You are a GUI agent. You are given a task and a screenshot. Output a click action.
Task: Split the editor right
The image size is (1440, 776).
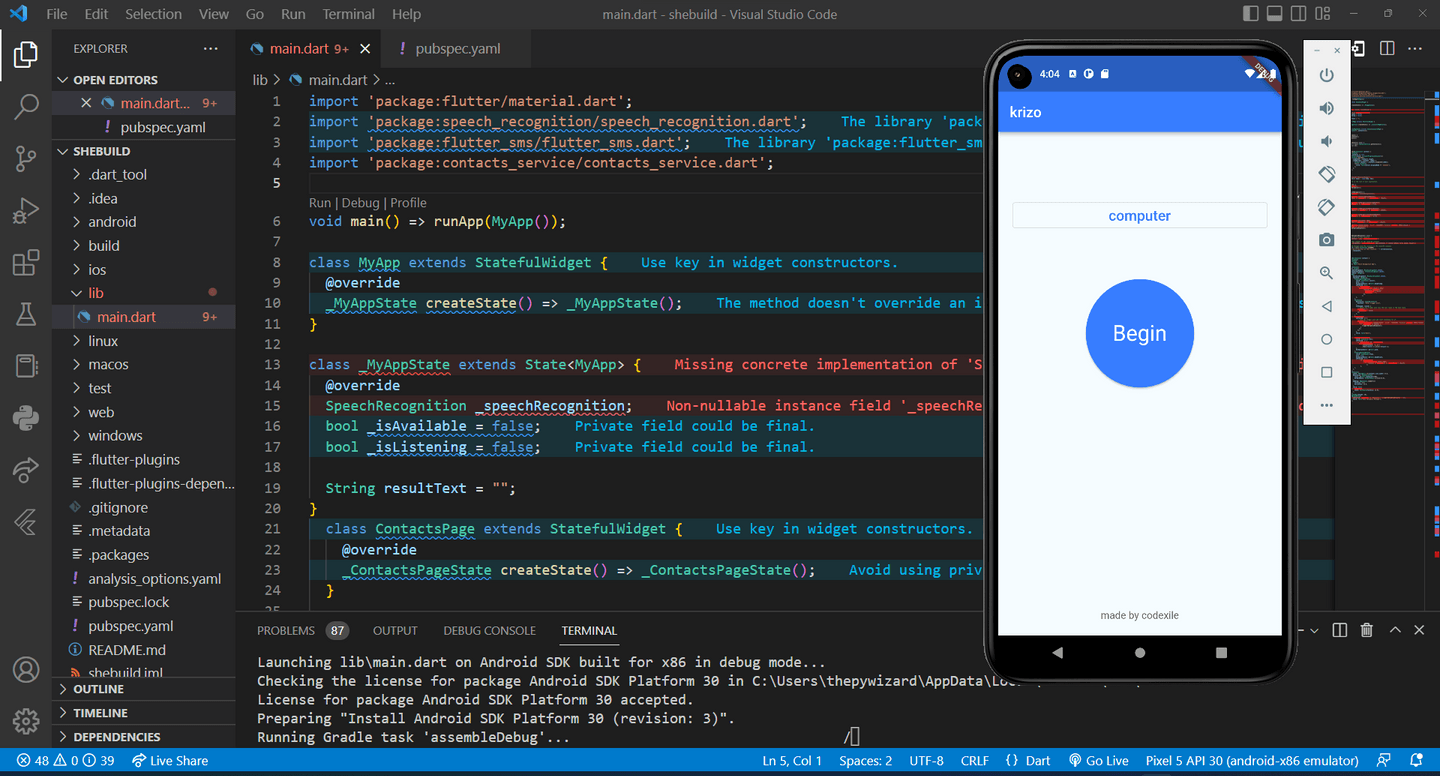[1387, 48]
